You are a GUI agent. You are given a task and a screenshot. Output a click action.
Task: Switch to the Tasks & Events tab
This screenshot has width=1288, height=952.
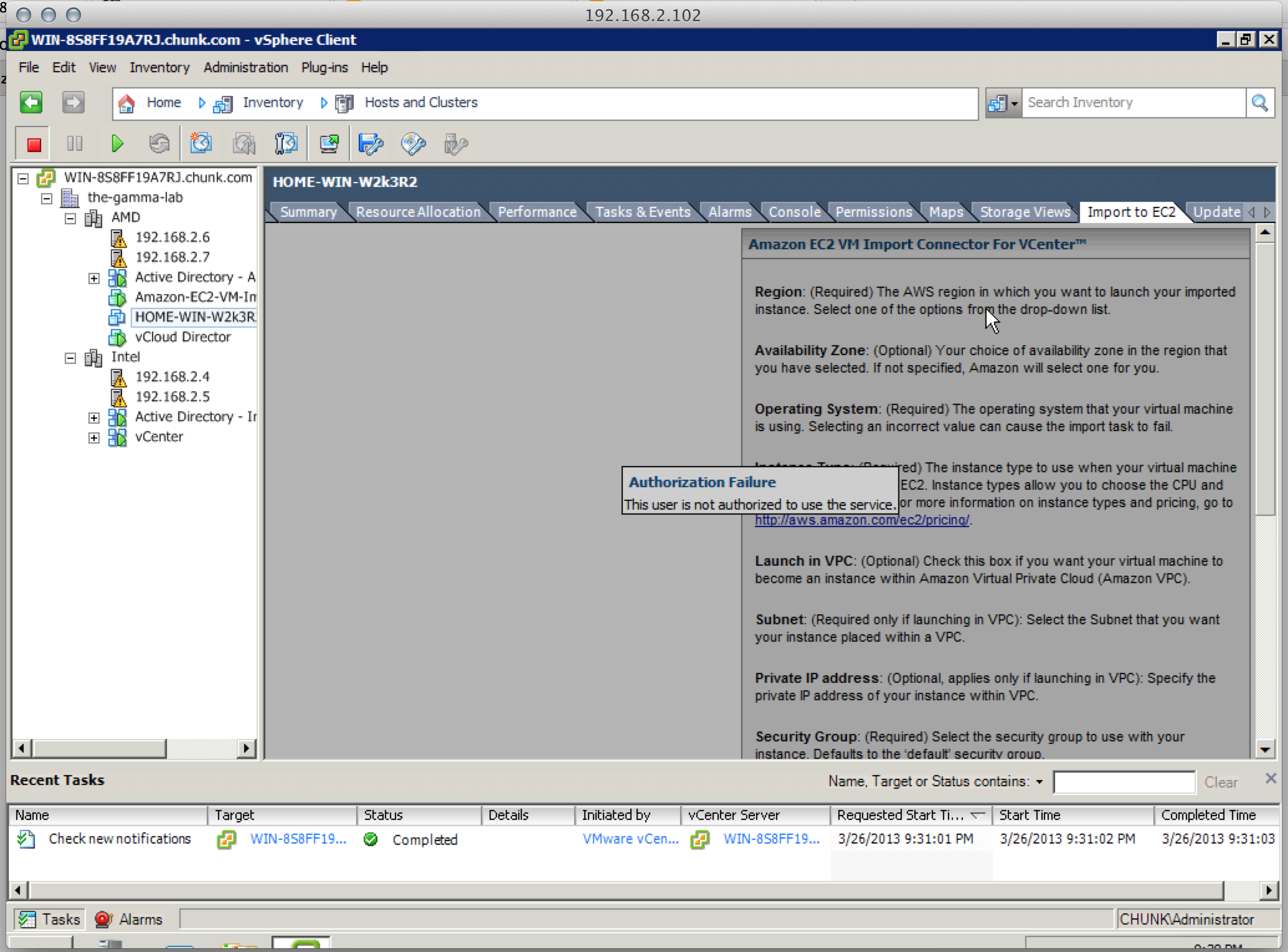[x=642, y=212]
